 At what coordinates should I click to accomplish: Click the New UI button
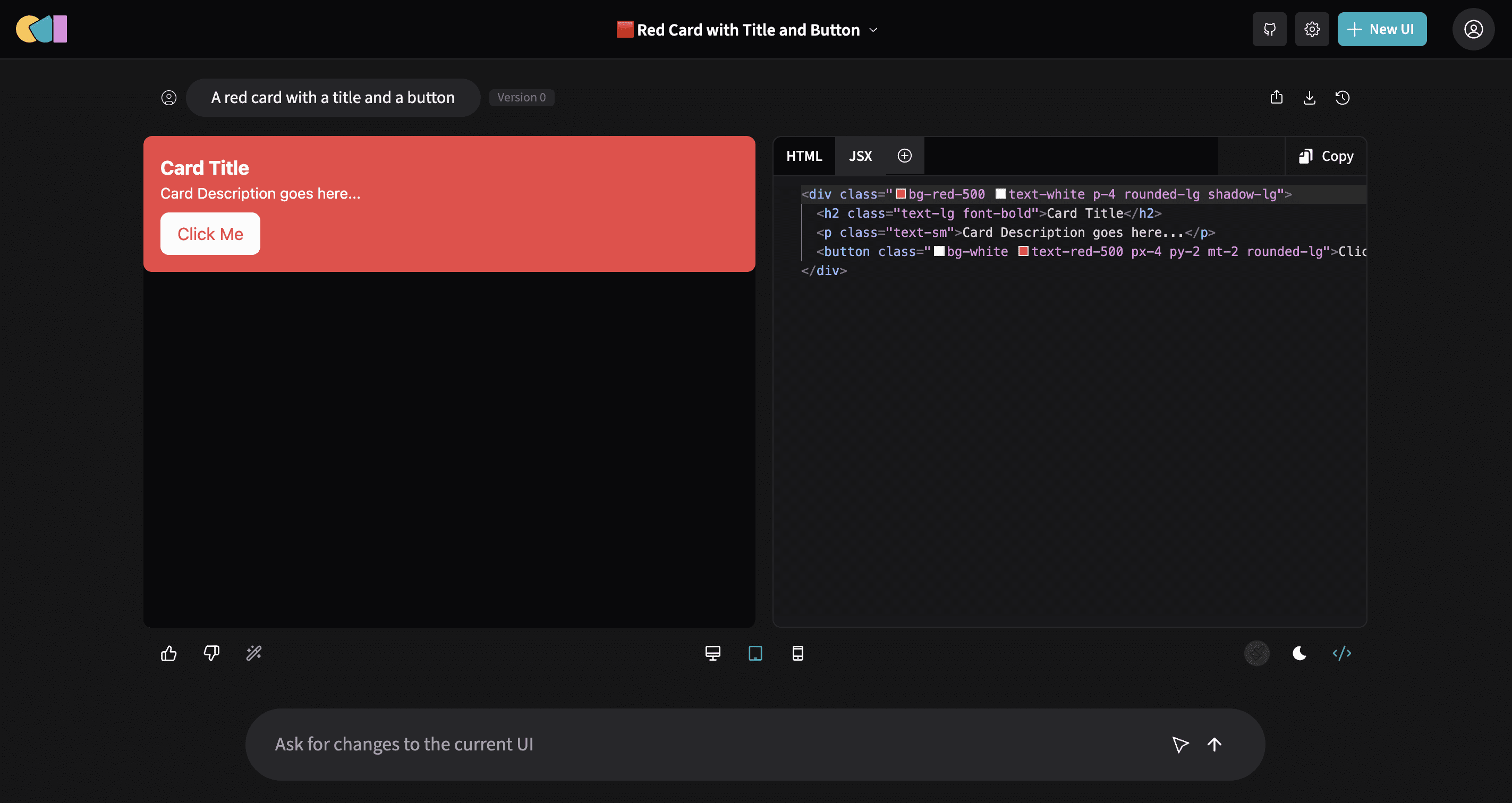pyautogui.click(x=1382, y=29)
